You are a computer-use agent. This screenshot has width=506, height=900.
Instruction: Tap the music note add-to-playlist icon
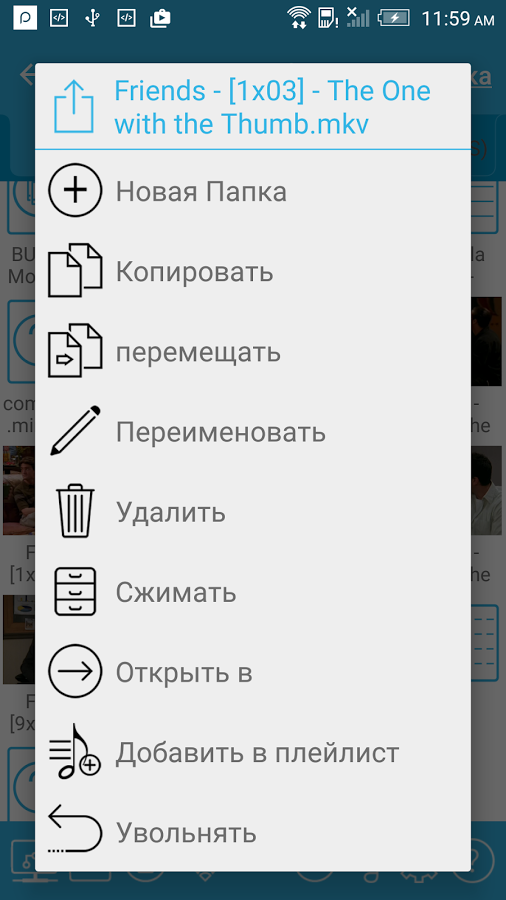tap(75, 751)
